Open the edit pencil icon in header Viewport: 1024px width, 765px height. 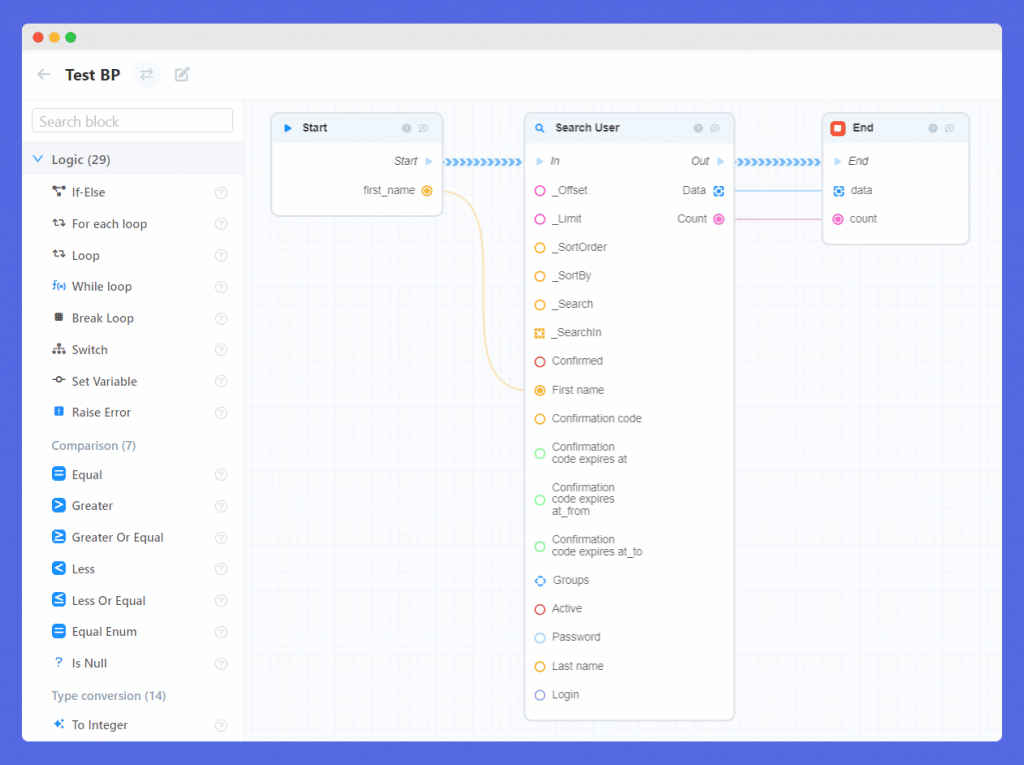tap(182, 74)
